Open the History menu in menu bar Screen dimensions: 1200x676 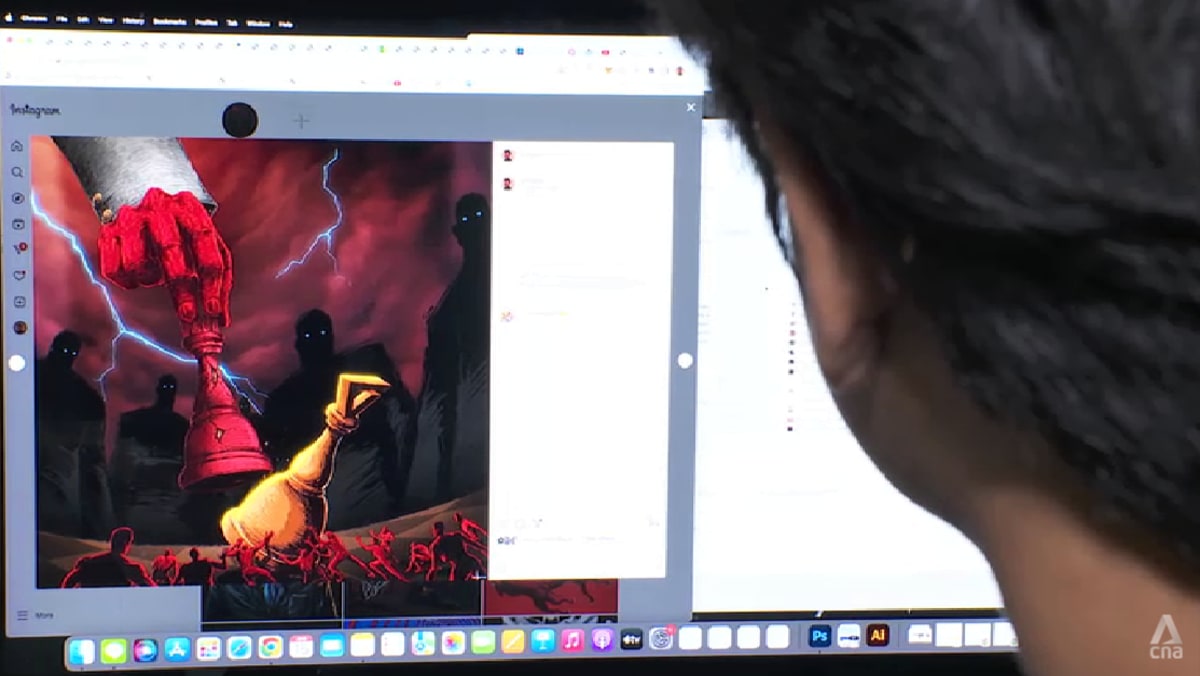[133, 20]
